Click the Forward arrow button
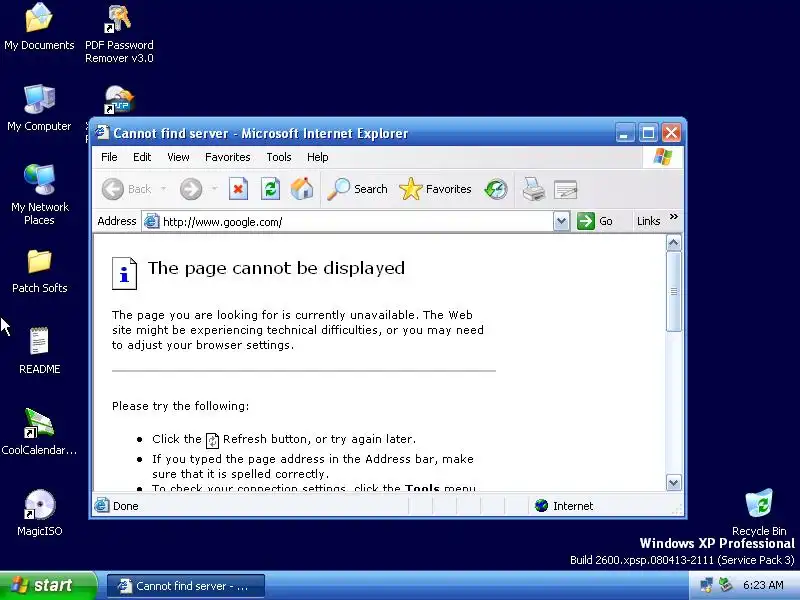The width and height of the screenshot is (800, 600). click(x=191, y=189)
